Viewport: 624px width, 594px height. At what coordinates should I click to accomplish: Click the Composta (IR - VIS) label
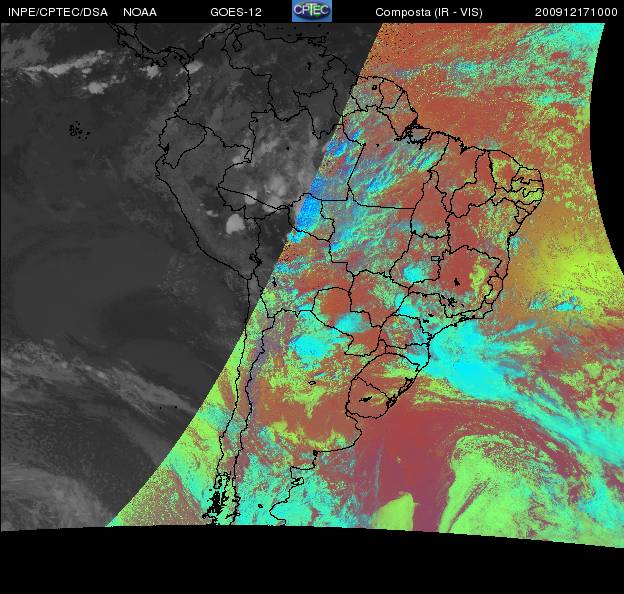pos(429,12)
